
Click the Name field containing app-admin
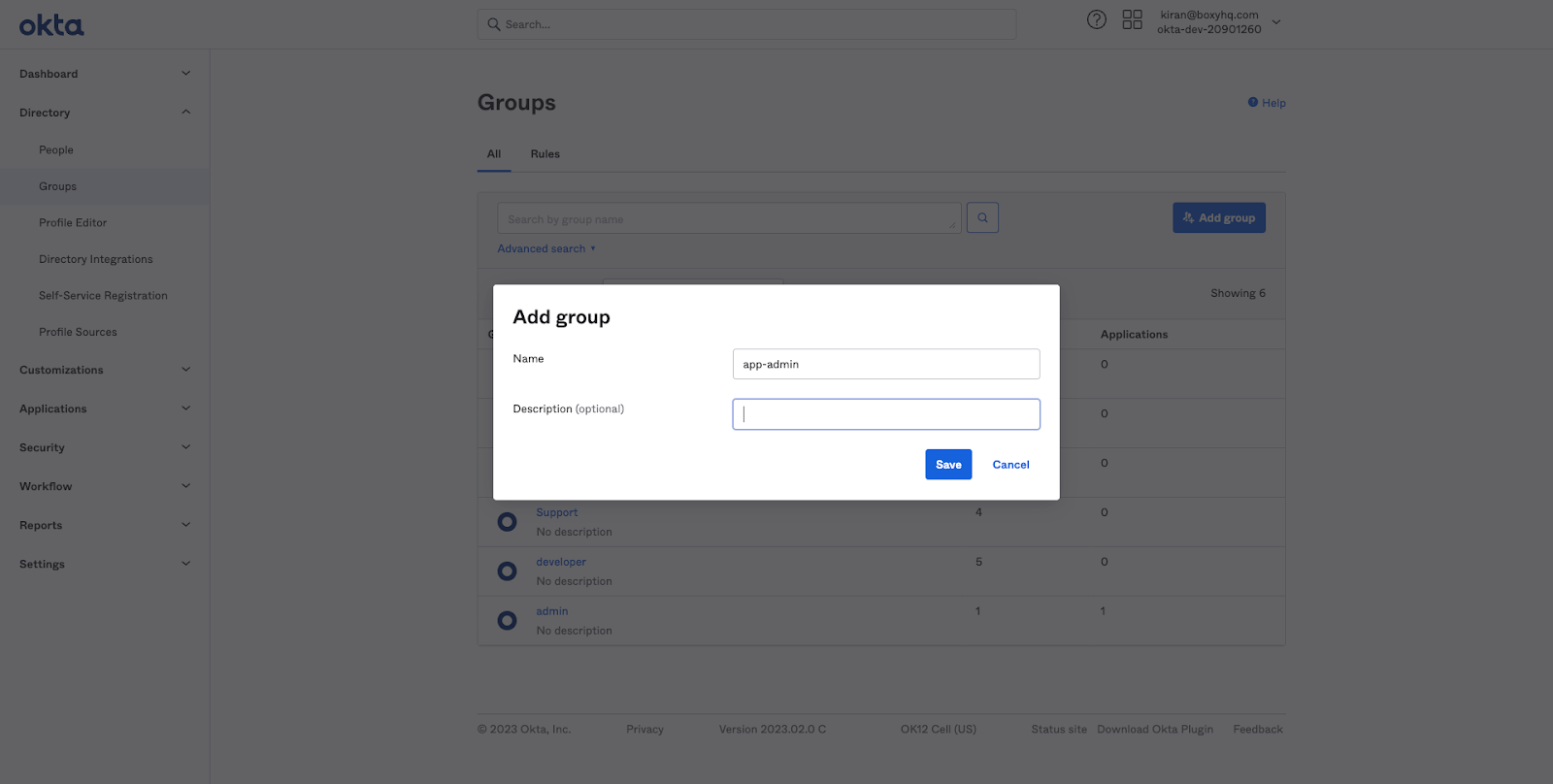pyautogui.click(x=885, y=365)
